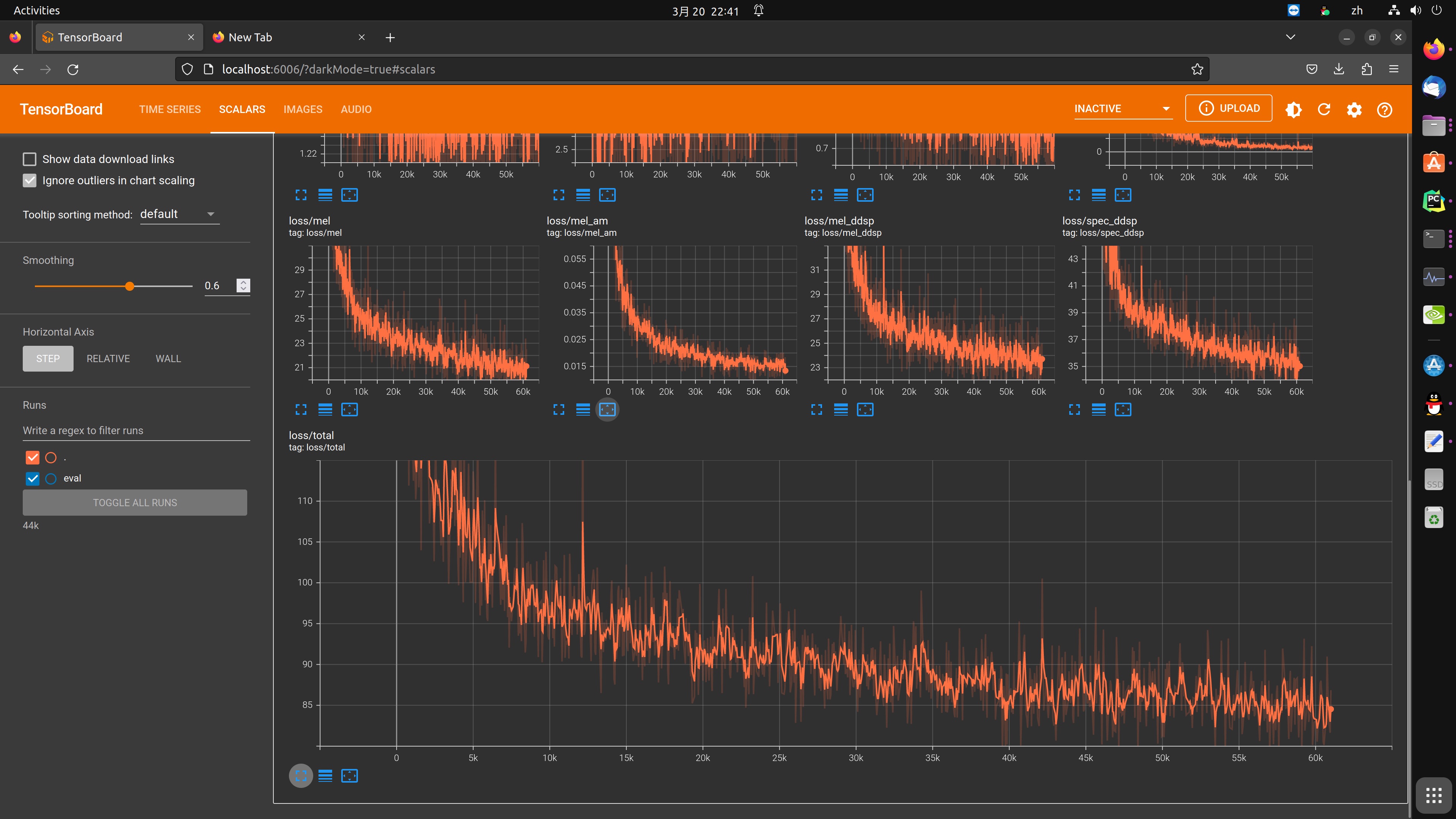Viewport: 1456px width, 819px height.
Task: Toggle log scale on loss/spec_ddsp chart
Action: coord(1098,409)
